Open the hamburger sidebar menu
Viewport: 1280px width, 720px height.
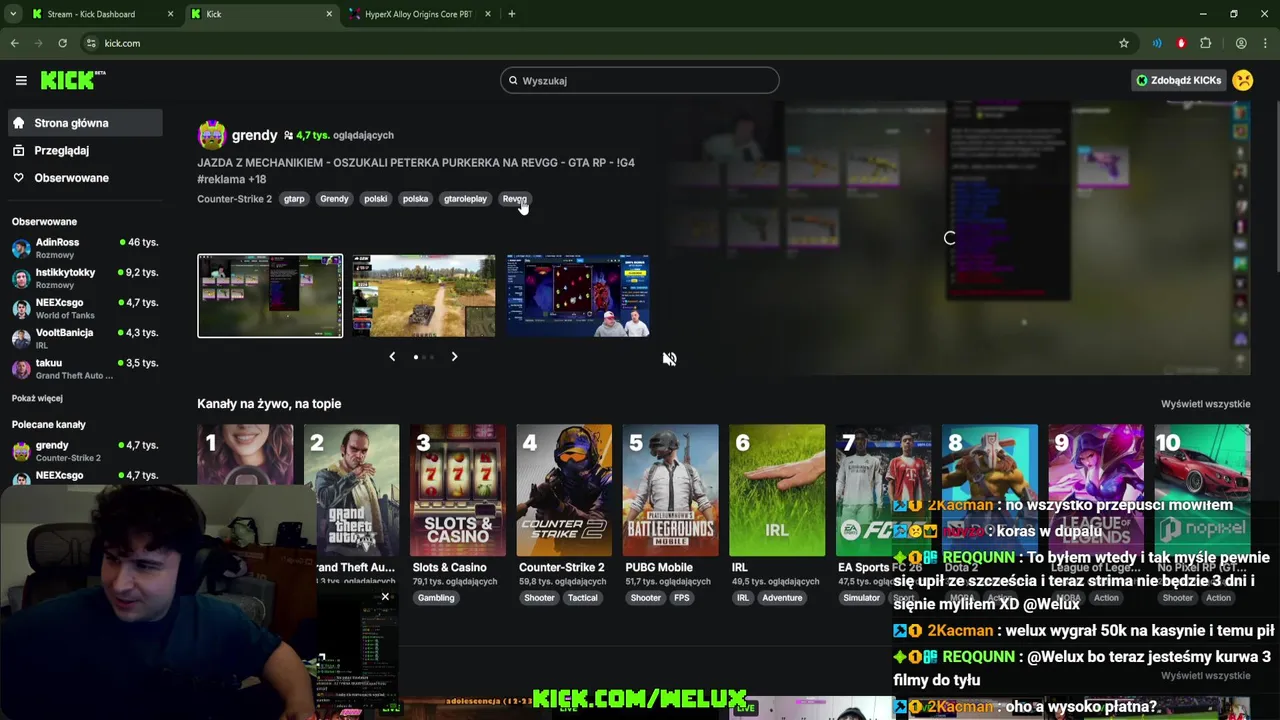[x=21, y=80]
